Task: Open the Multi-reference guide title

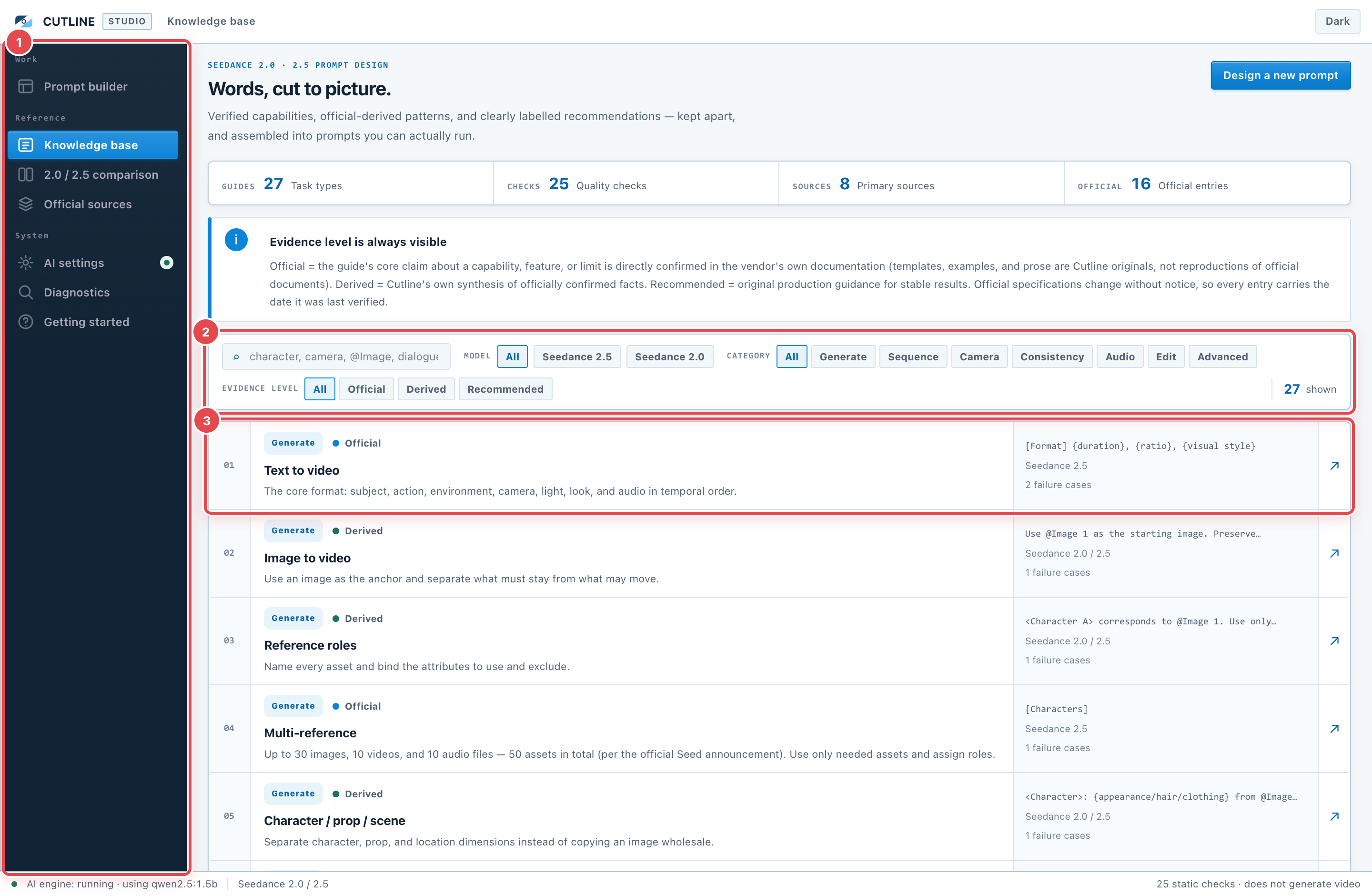Action: pyautogui.click(x=310, y=733)
